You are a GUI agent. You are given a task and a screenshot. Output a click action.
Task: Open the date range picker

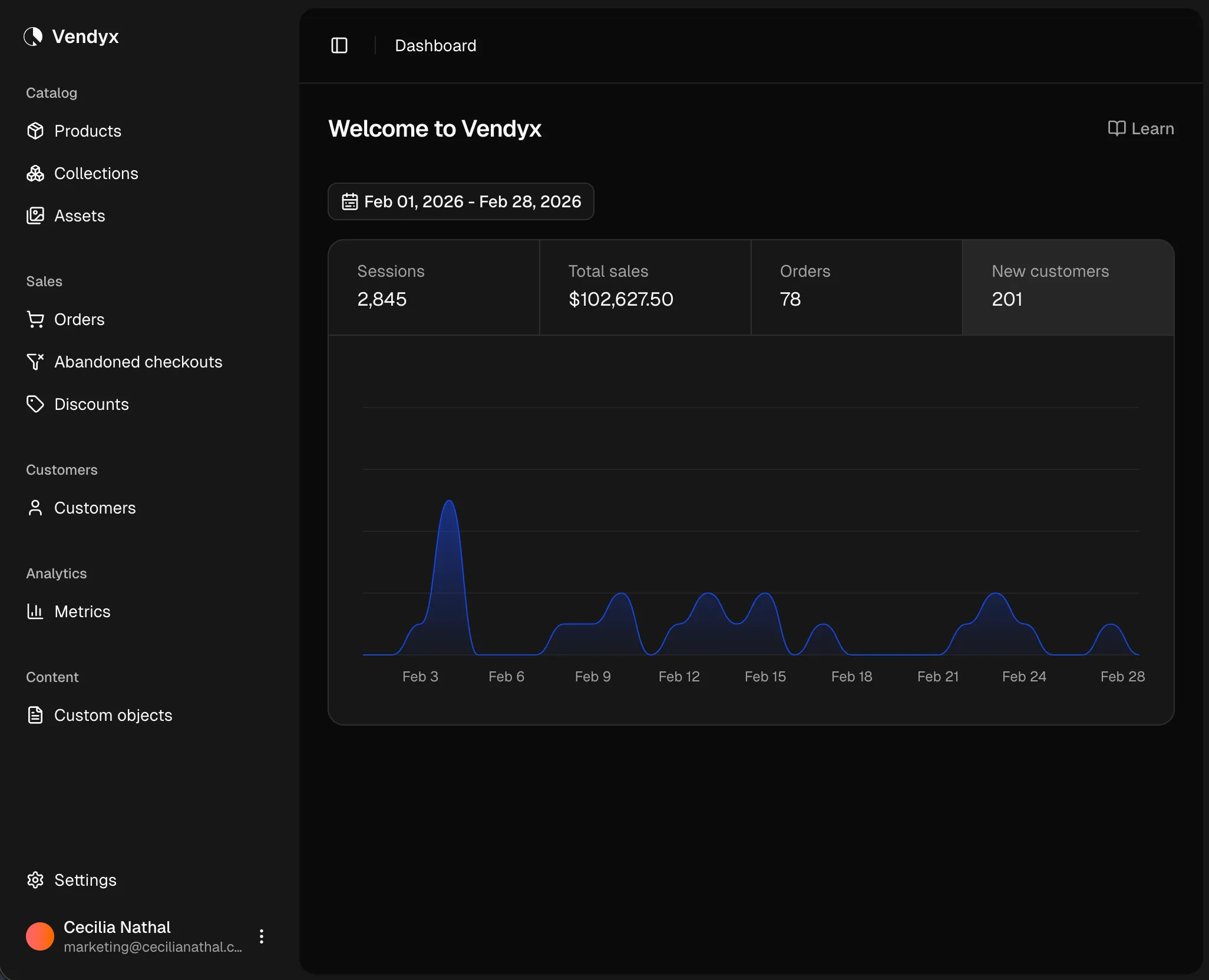pyautogui.click(x=461, y=201)
